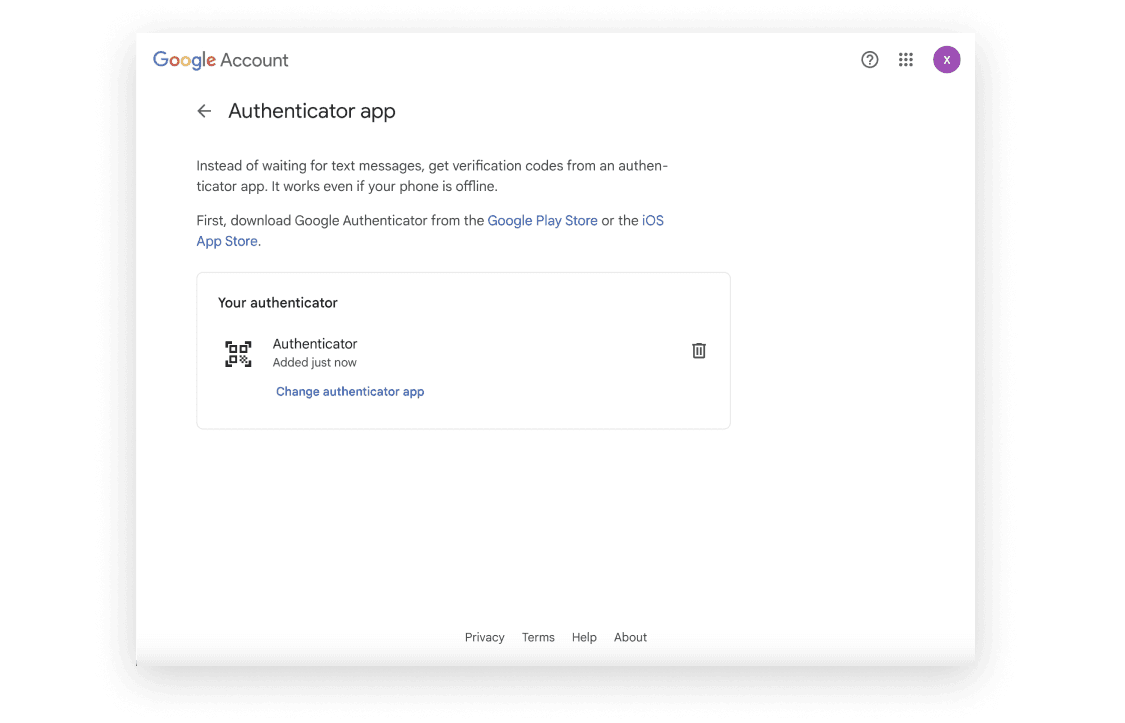This screenshot has height=723, width=1125.
Task: Open the Terms footer link
Action: click(538, 638)
